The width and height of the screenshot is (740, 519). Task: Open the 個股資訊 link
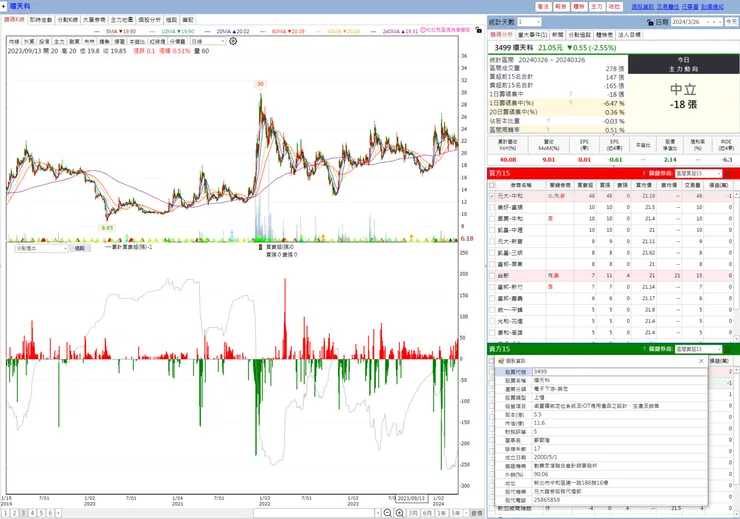click(x=643, y=7)
